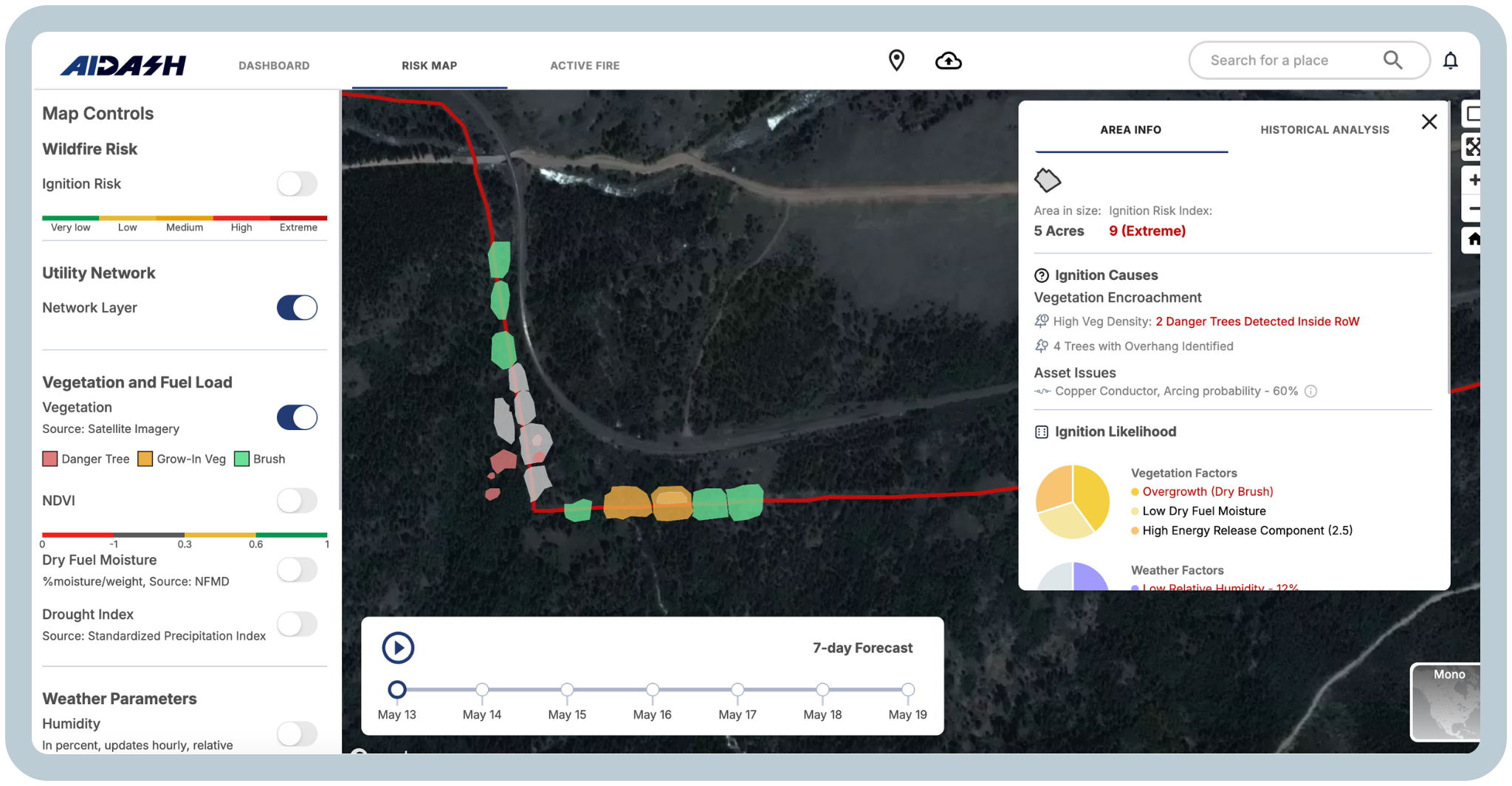Click the polygon area shape icon
1512x786 pixels.
tap(1047, 180)
